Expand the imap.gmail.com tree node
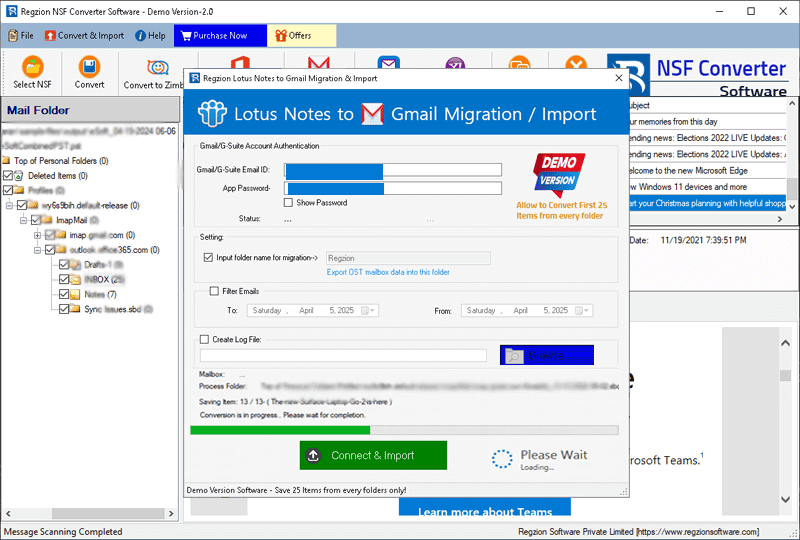 pyautogui.click(x=37, y=235)
